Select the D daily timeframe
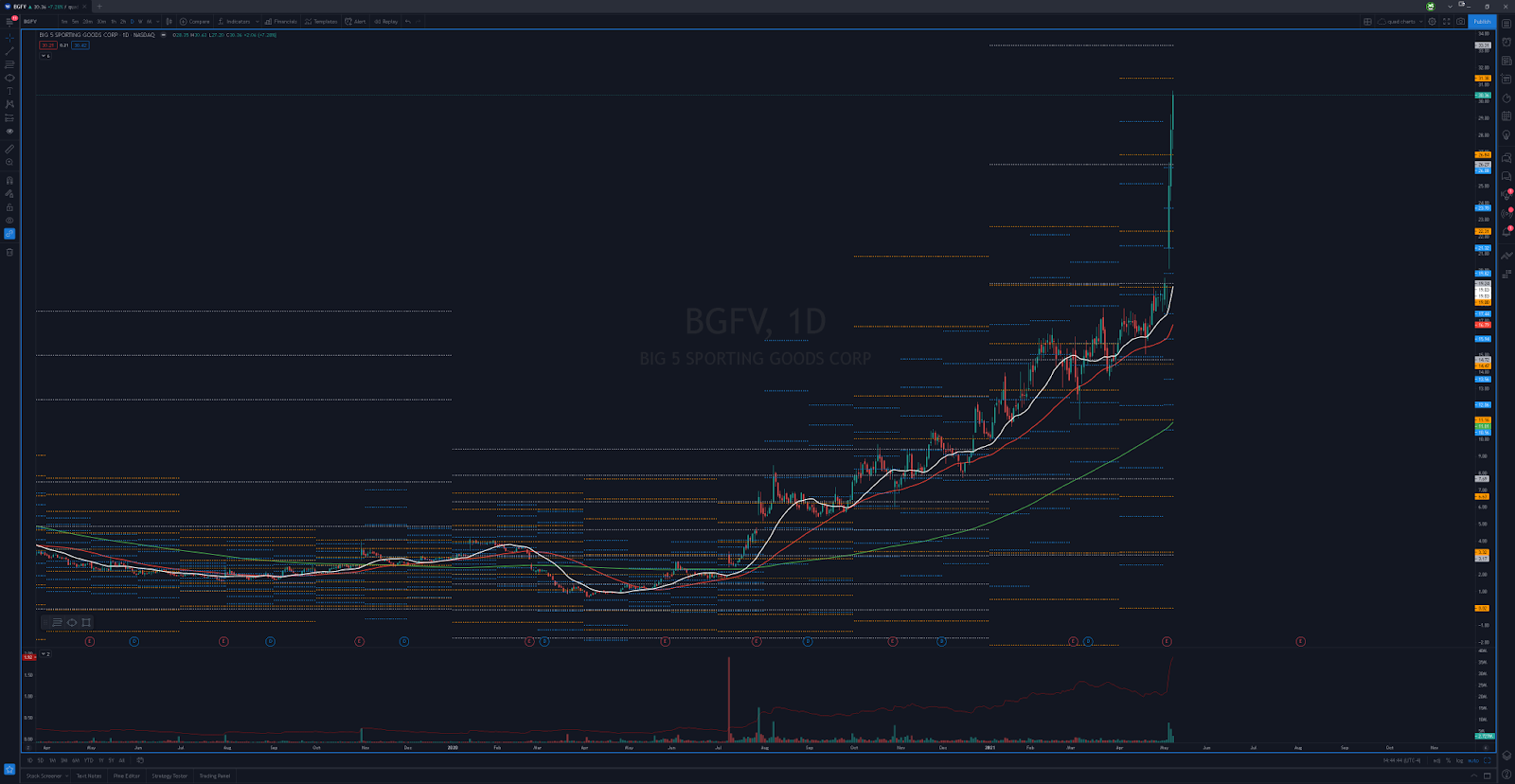 [x=132, y=21]
